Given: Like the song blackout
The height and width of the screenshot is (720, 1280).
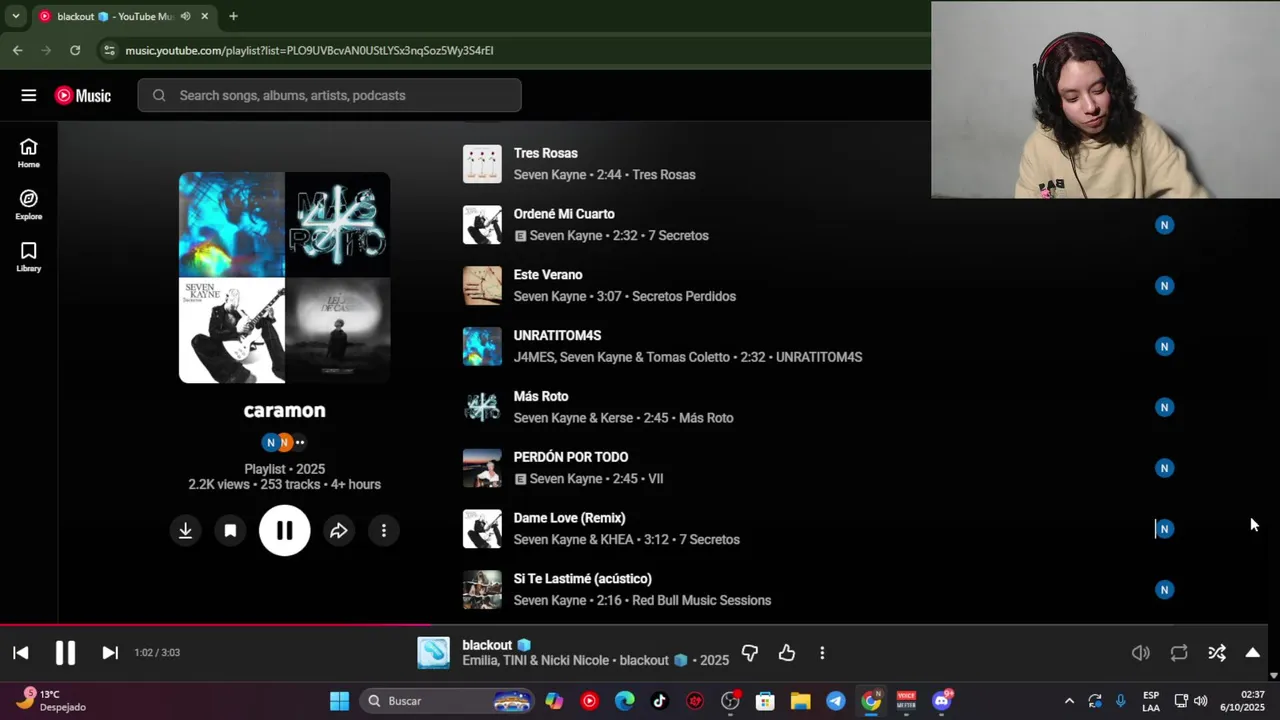Looking at the screenshot, I should (x=787, y=653).
